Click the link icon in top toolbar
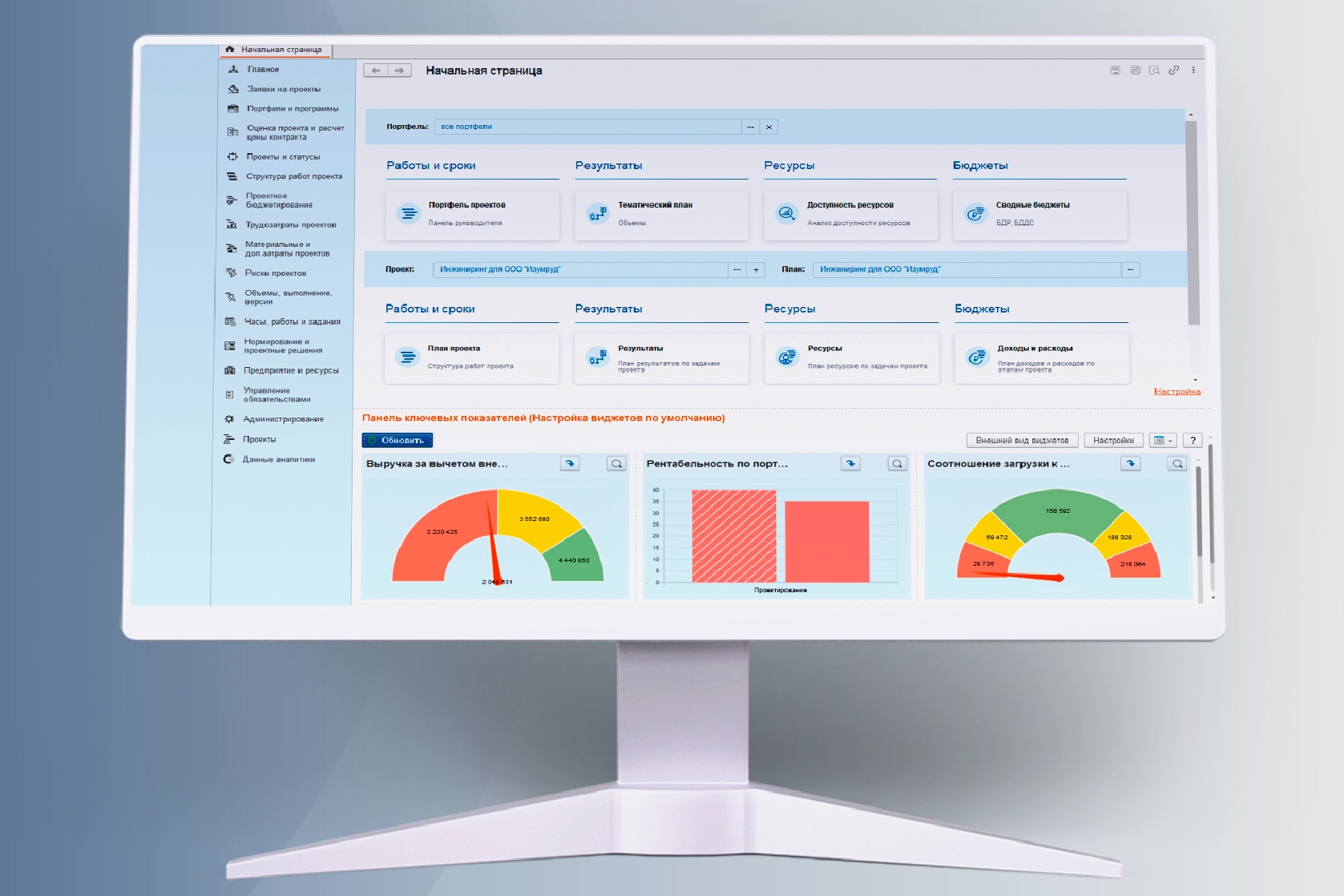Viewport: 1344px width, 896px height. [1173, 71]
